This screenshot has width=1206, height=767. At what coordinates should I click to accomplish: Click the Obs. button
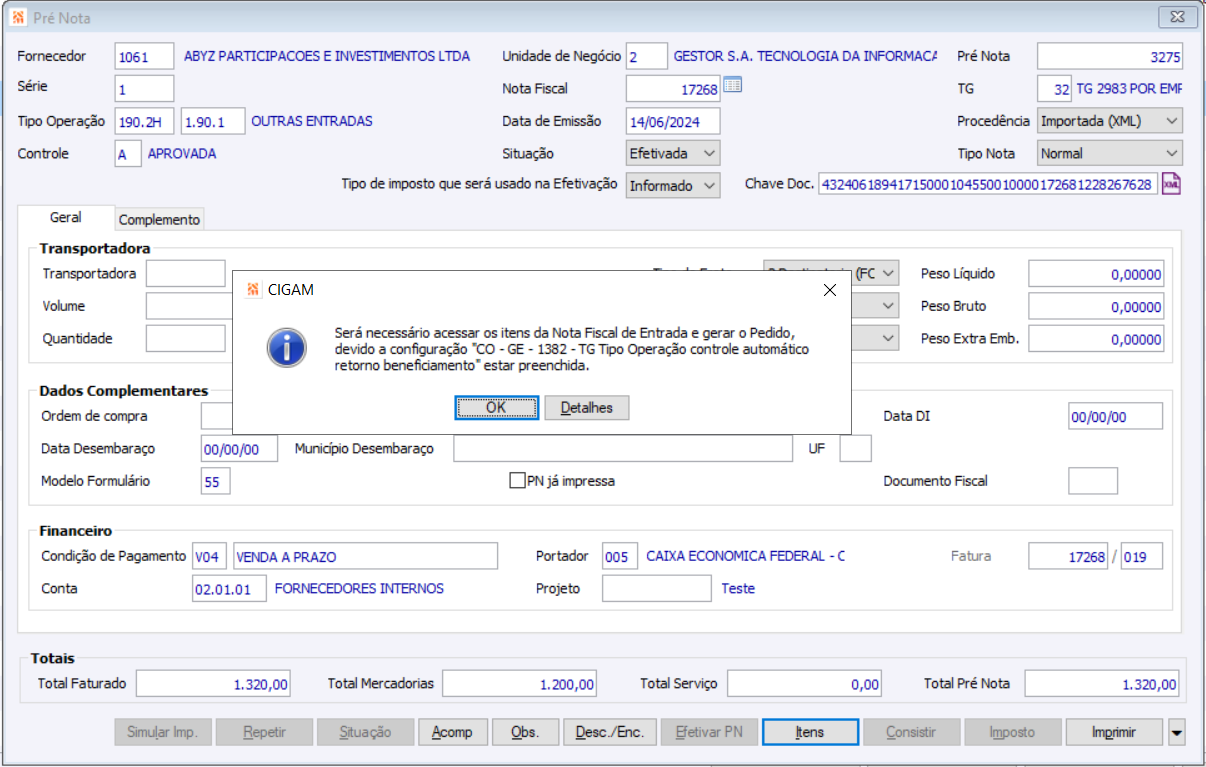click(525, 732)
